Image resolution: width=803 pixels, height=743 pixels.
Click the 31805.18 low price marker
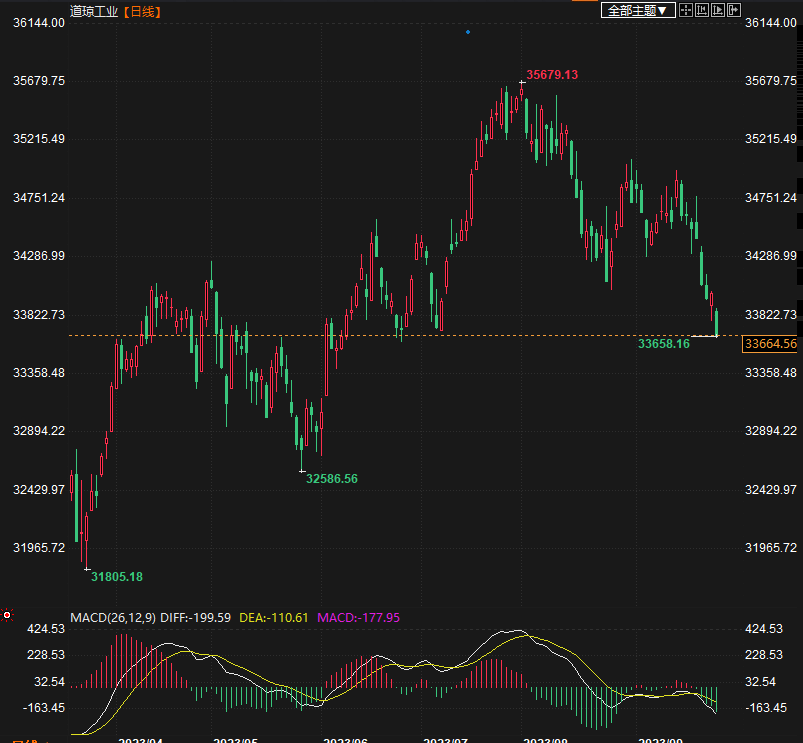[x=116, y=576]
